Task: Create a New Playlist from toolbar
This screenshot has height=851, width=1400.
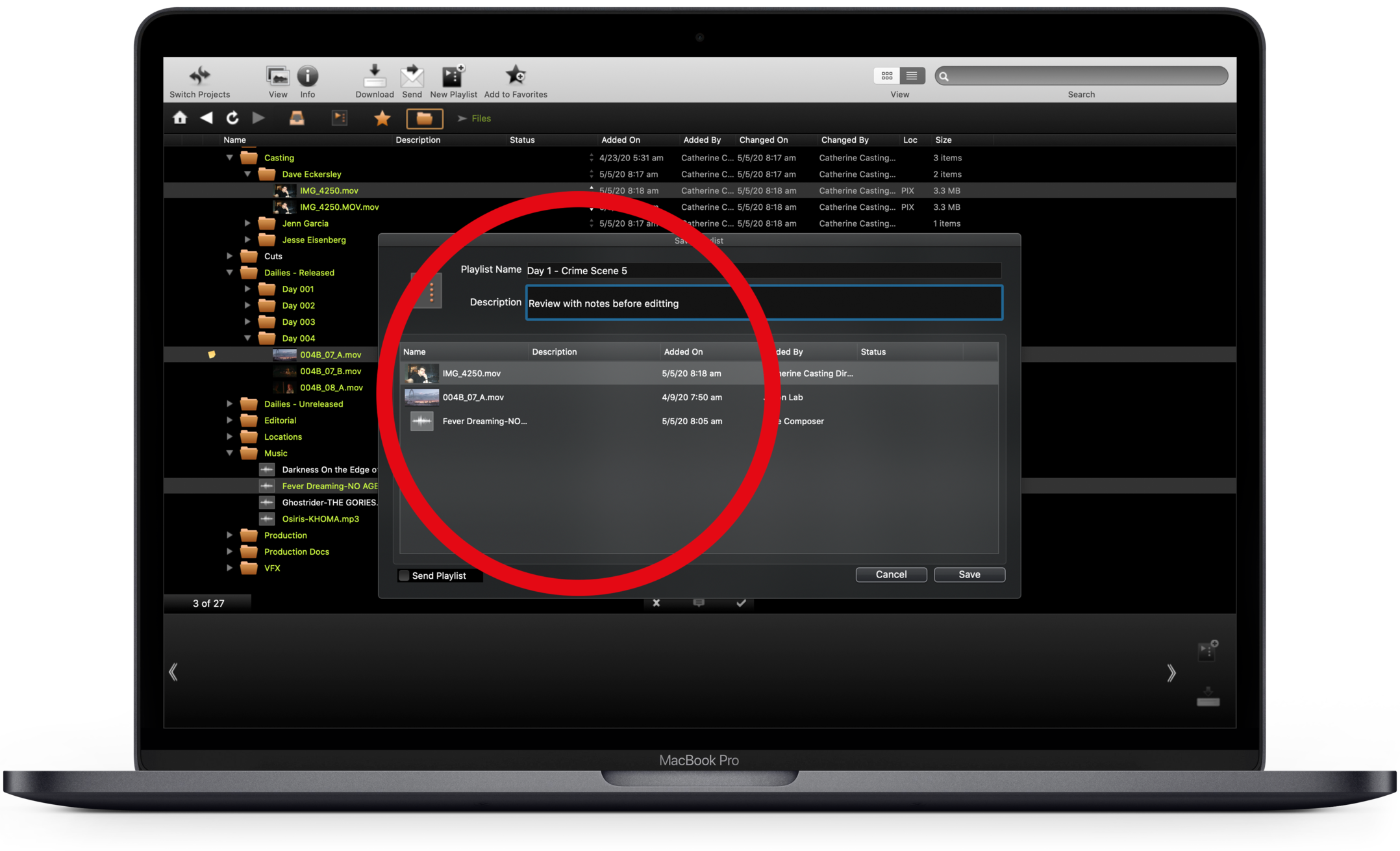Action: (453, 76)
